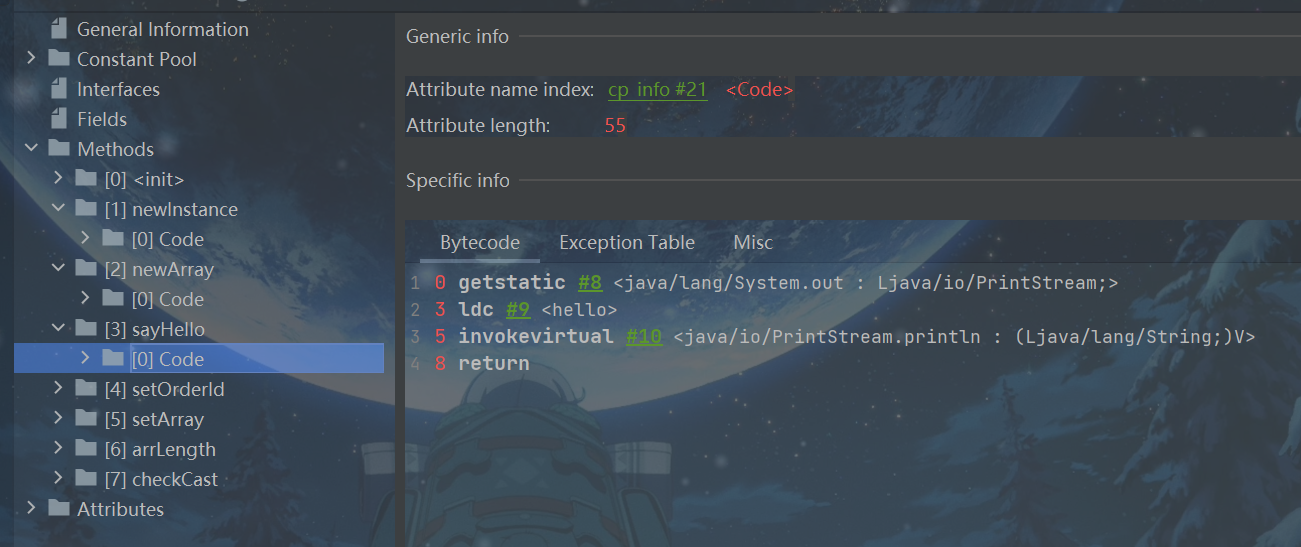Collapse the [1] newInstance method node
Screen dimensions: 1301x547
(59, 209)
